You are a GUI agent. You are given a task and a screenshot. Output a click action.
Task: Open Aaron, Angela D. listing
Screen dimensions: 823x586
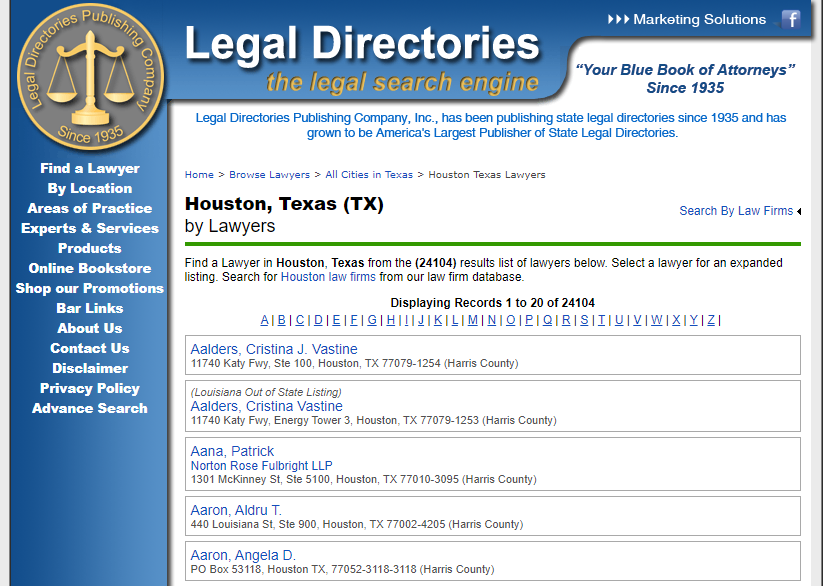(243, 555)
